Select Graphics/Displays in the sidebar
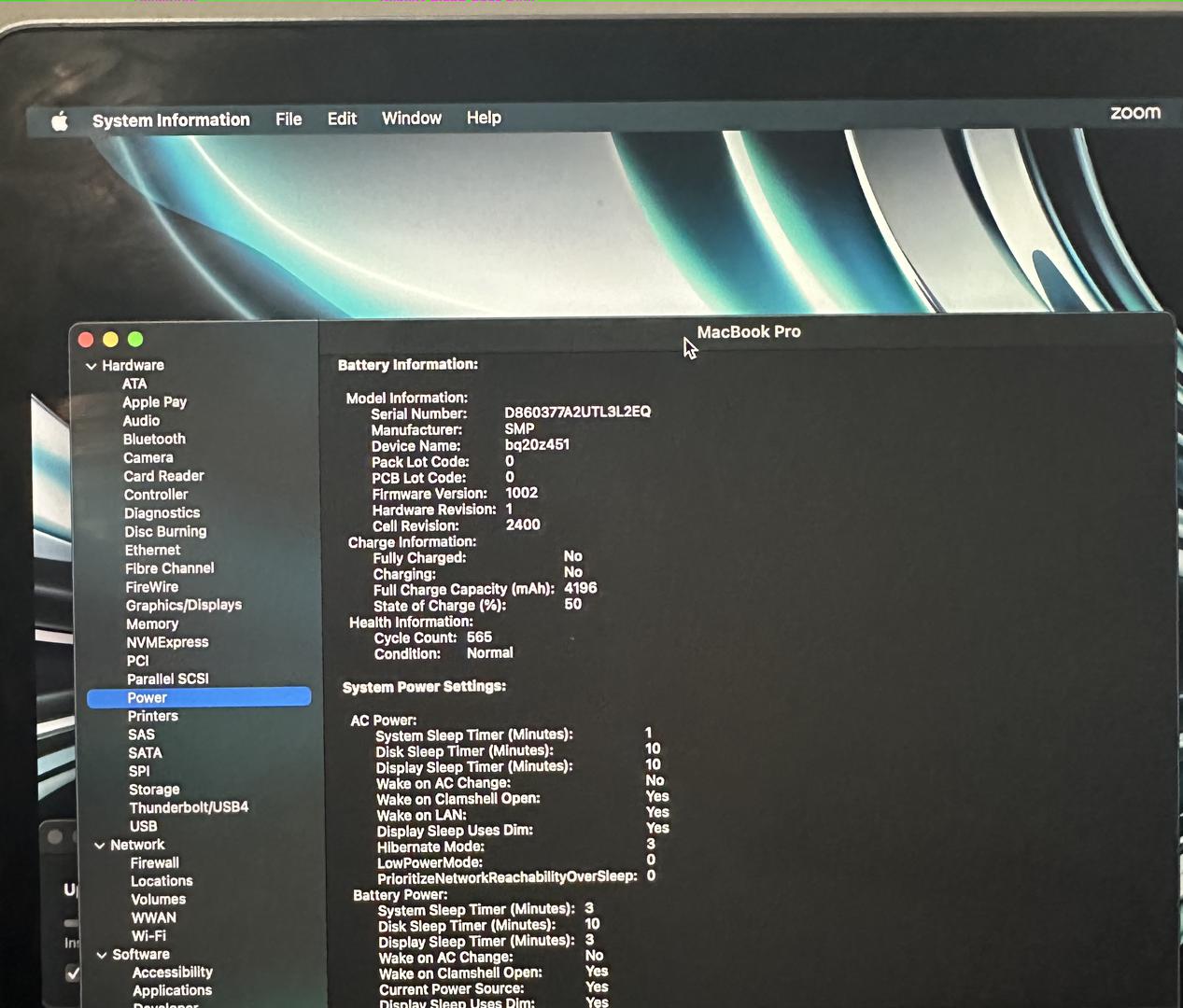This screenshot has width=1183, height=1008. pos(184,605)
